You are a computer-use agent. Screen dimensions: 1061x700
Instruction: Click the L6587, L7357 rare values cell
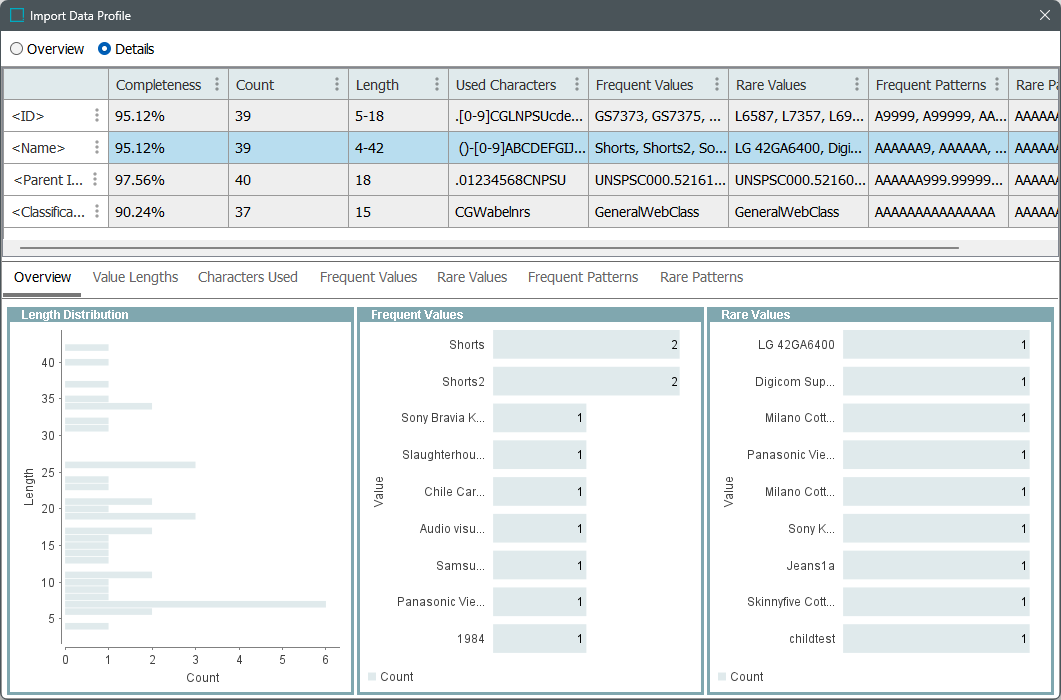(x=798, y=116)
